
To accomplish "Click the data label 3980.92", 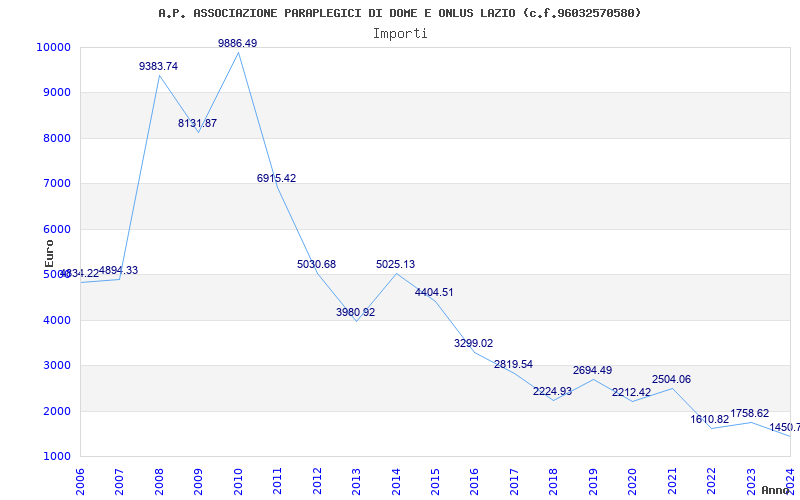I will pyautogui.click(x=355, y=312).
